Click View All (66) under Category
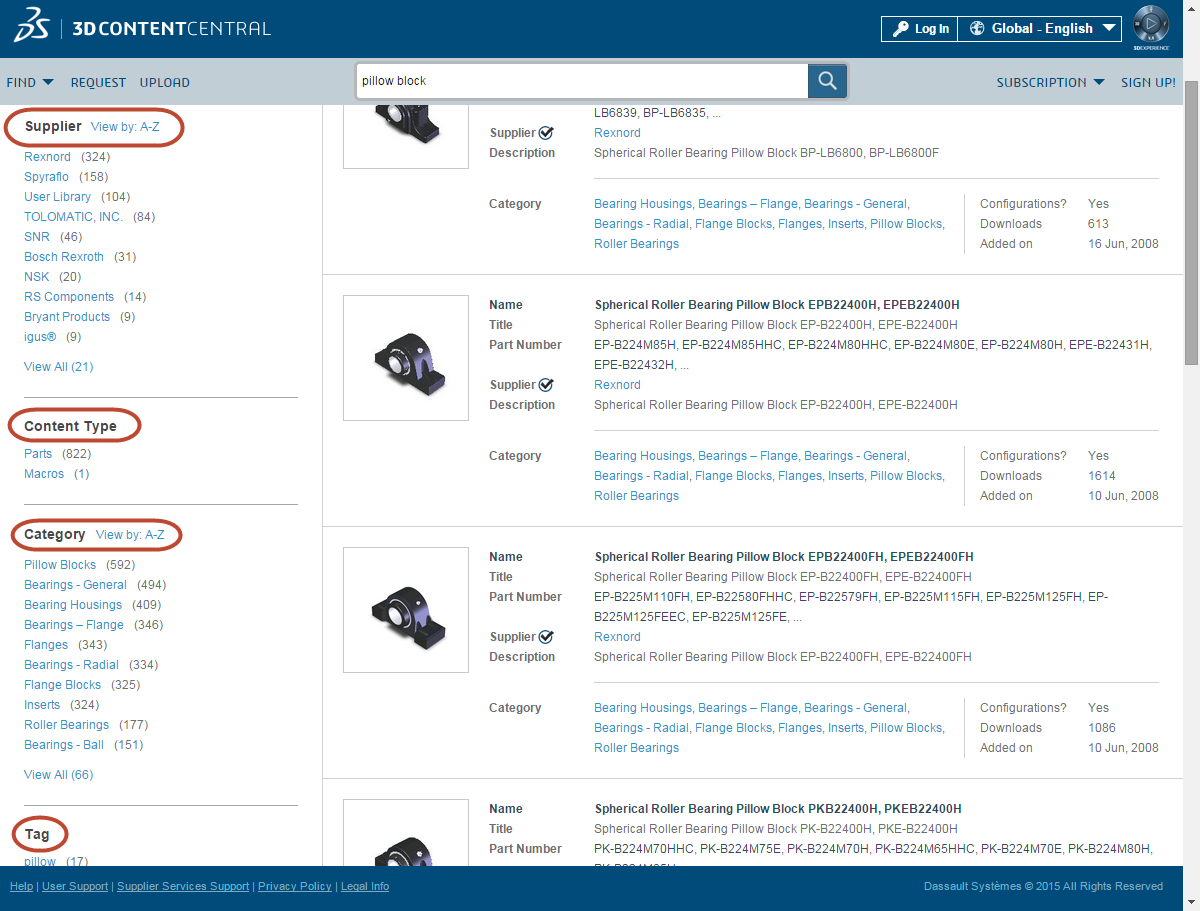 click(58, 774)
